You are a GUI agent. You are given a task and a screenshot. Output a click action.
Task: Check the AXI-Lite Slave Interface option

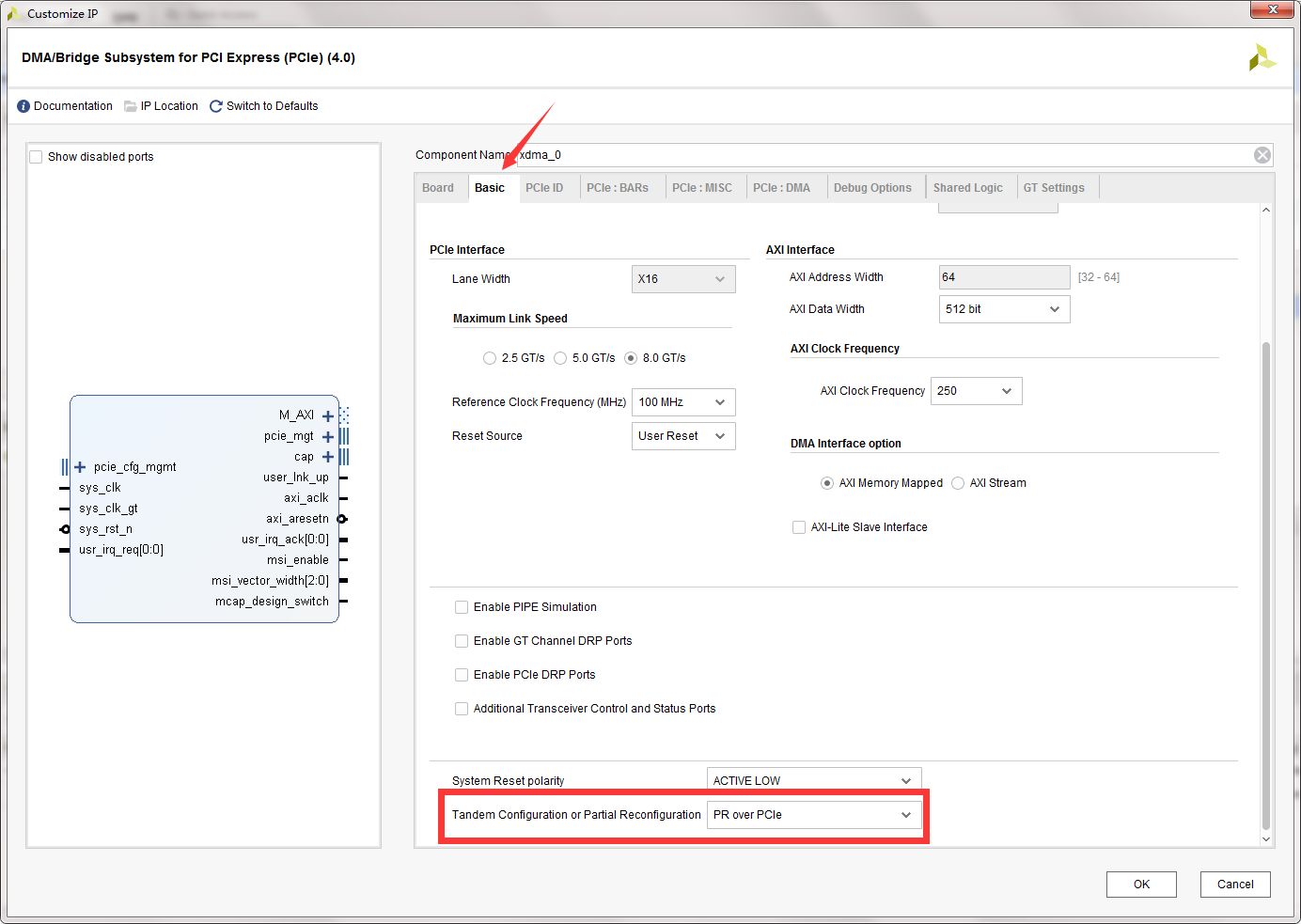tap(799, 527)
